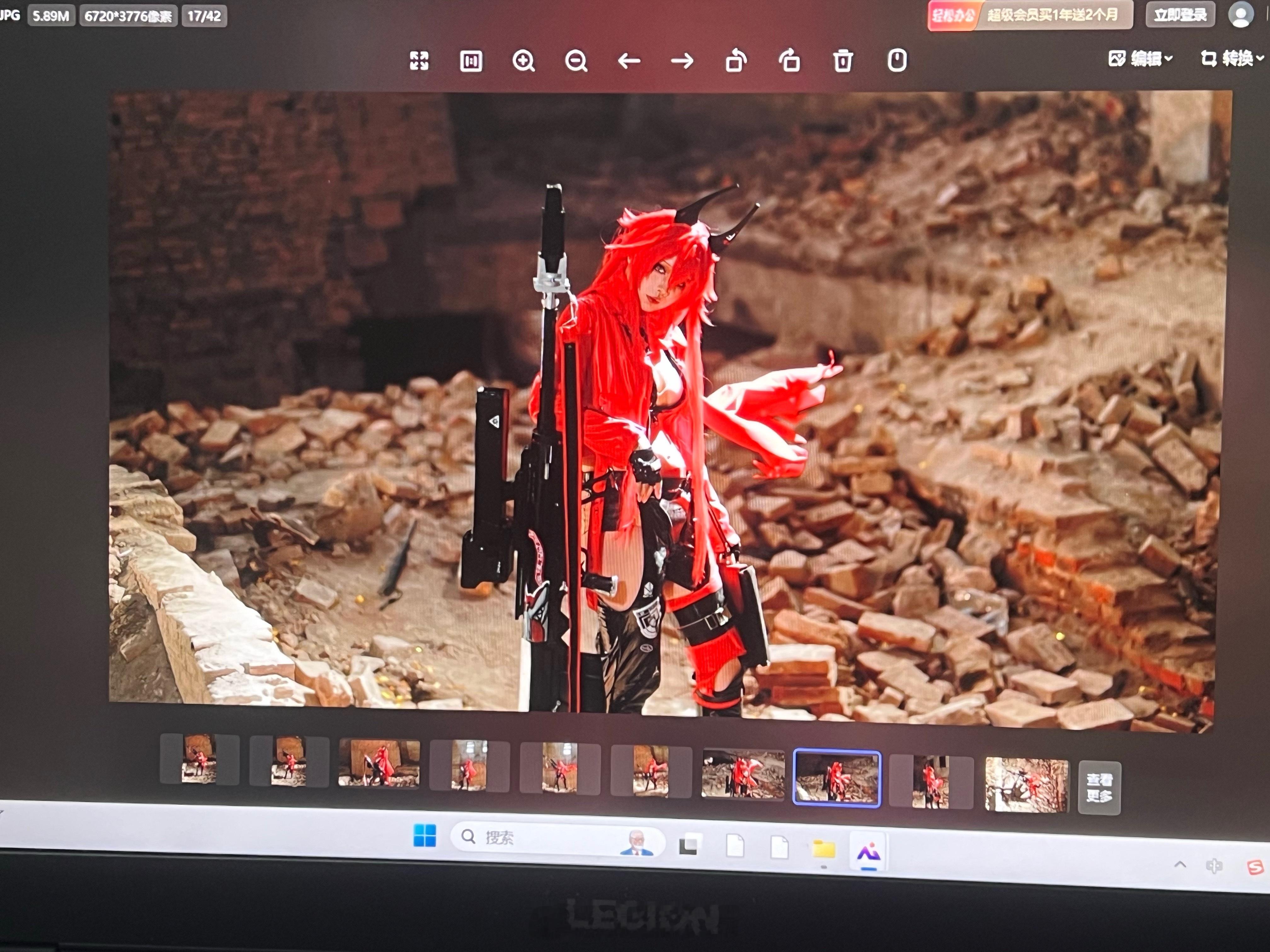The width and height of the screenshot is (1270, 952).
Task: Open the user avatar icon at top right
Action: (1241, 14)
